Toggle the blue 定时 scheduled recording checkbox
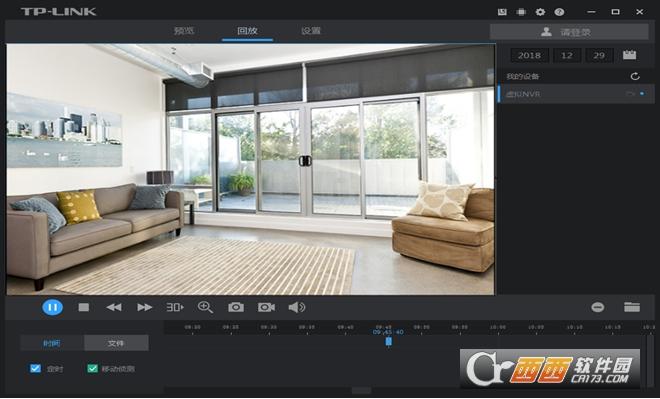The image size is (660, 399). [35, 369]
